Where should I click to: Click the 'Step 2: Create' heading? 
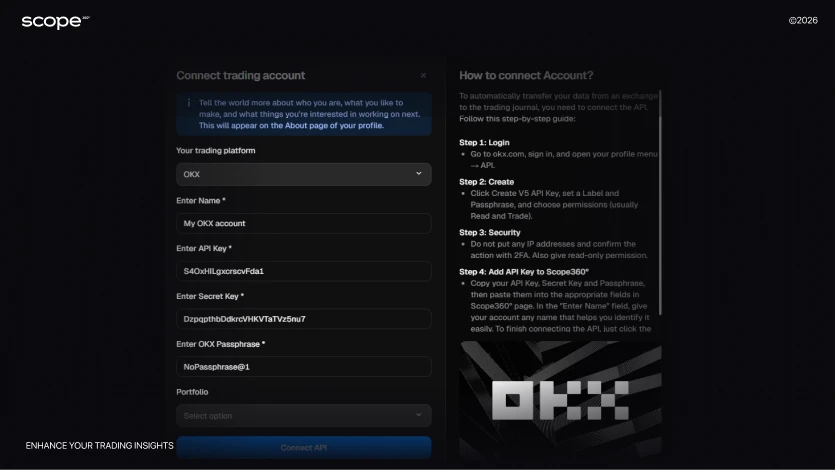[486, 182]
